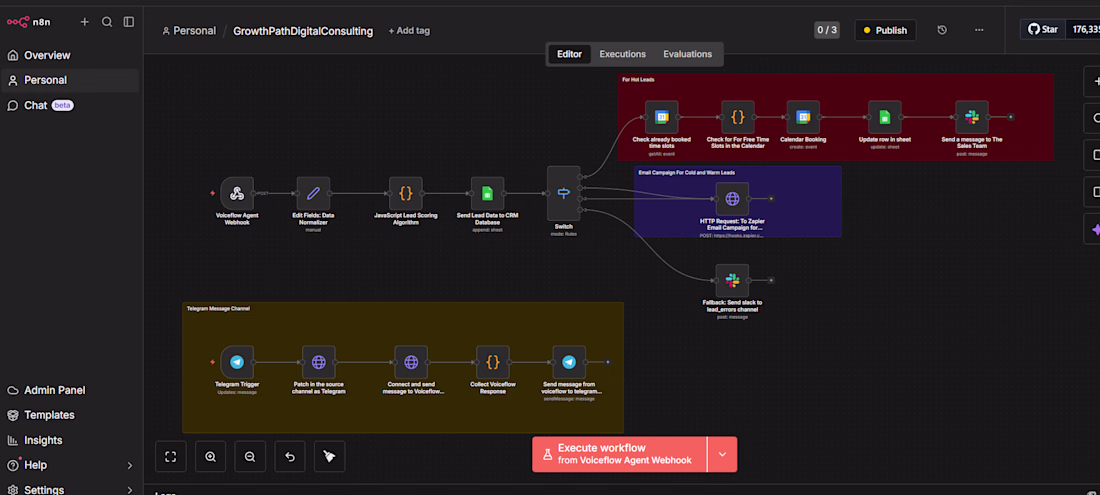This screenshot has width=1100, height=495.
Task: Select HTTP Request To Zapier node
Action: (732, 199)
